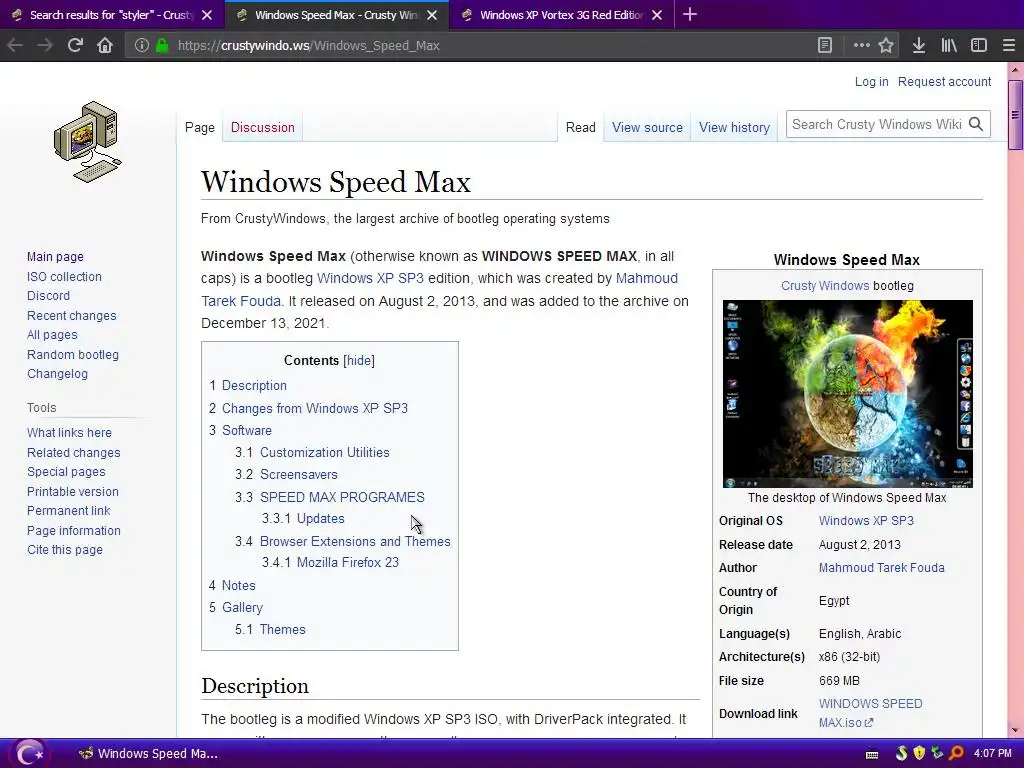1024x768 pixels.
Task: Click the Log in link
Action: (x=871, y=82)
